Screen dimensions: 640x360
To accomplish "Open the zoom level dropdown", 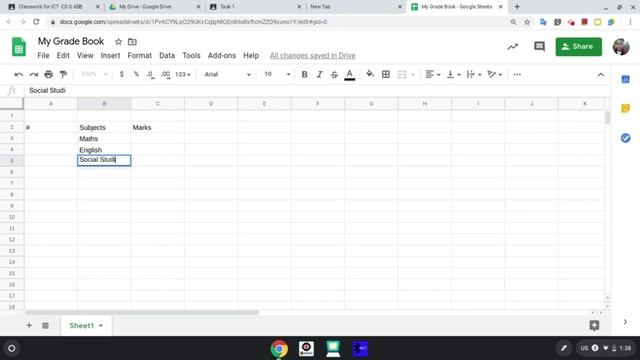I will click(94, 74).
